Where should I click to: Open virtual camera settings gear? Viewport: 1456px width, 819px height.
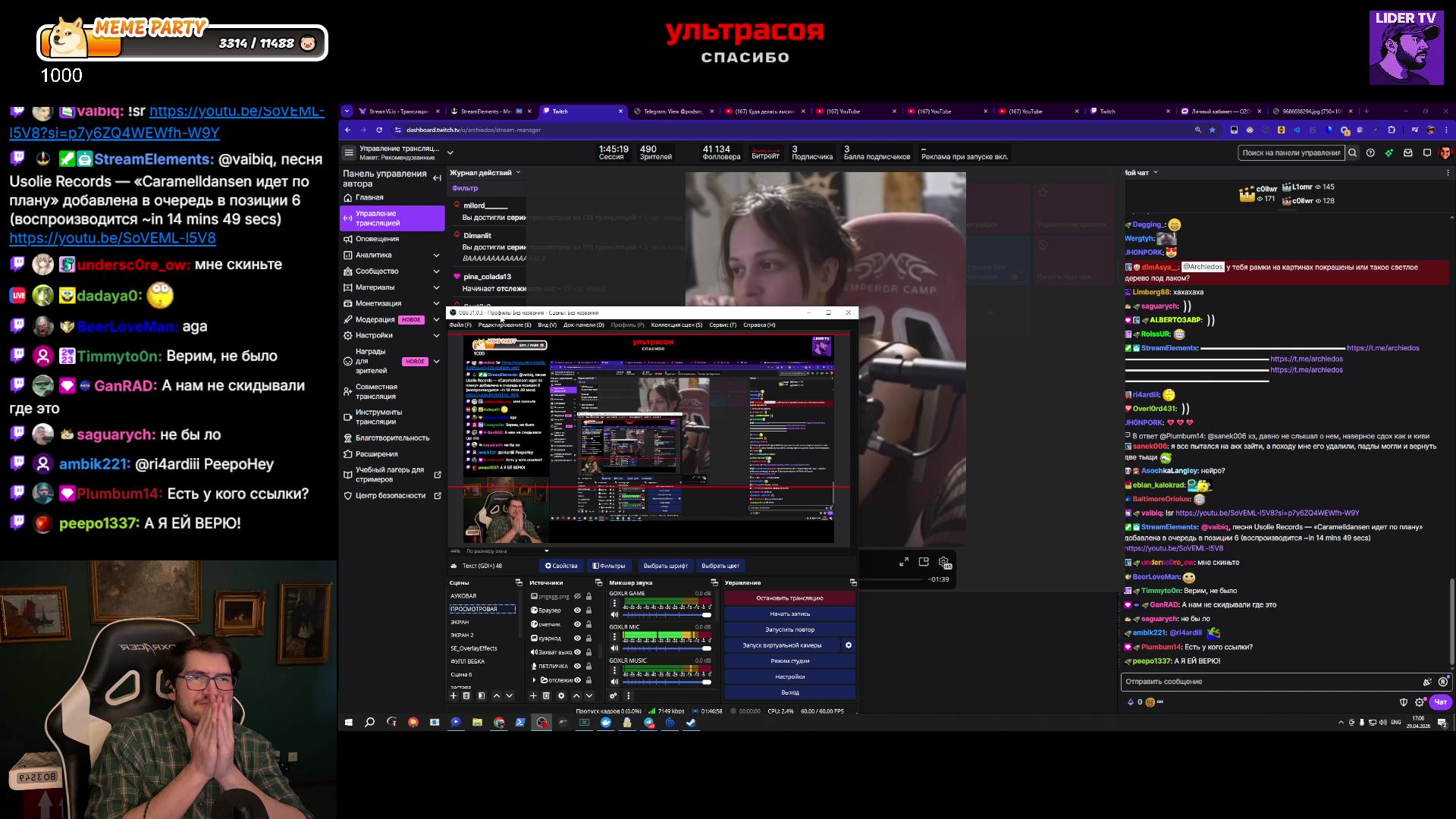click(849, 645)
